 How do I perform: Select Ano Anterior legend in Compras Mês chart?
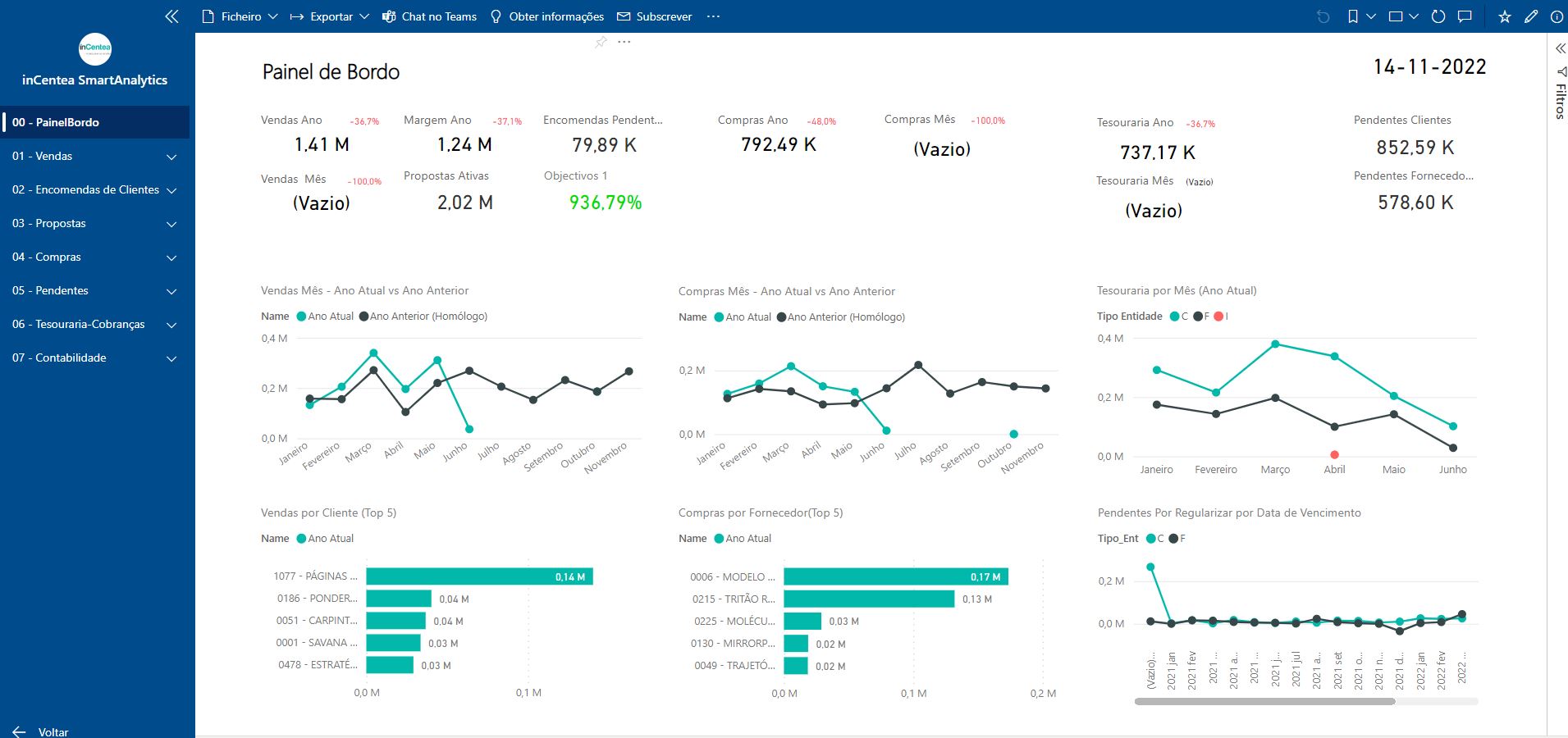[841, 317]
